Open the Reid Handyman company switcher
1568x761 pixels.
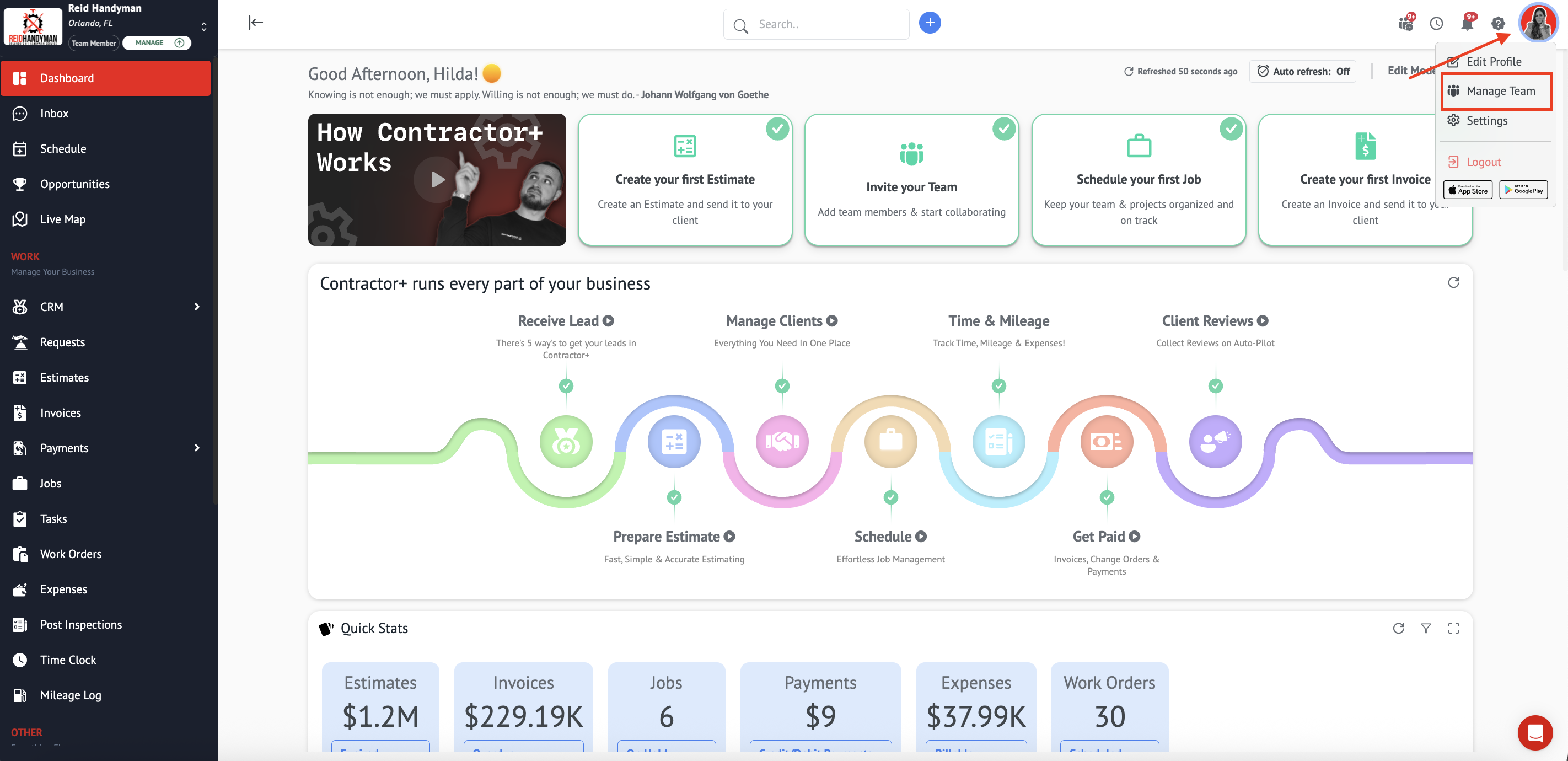[x=204, y=26]
